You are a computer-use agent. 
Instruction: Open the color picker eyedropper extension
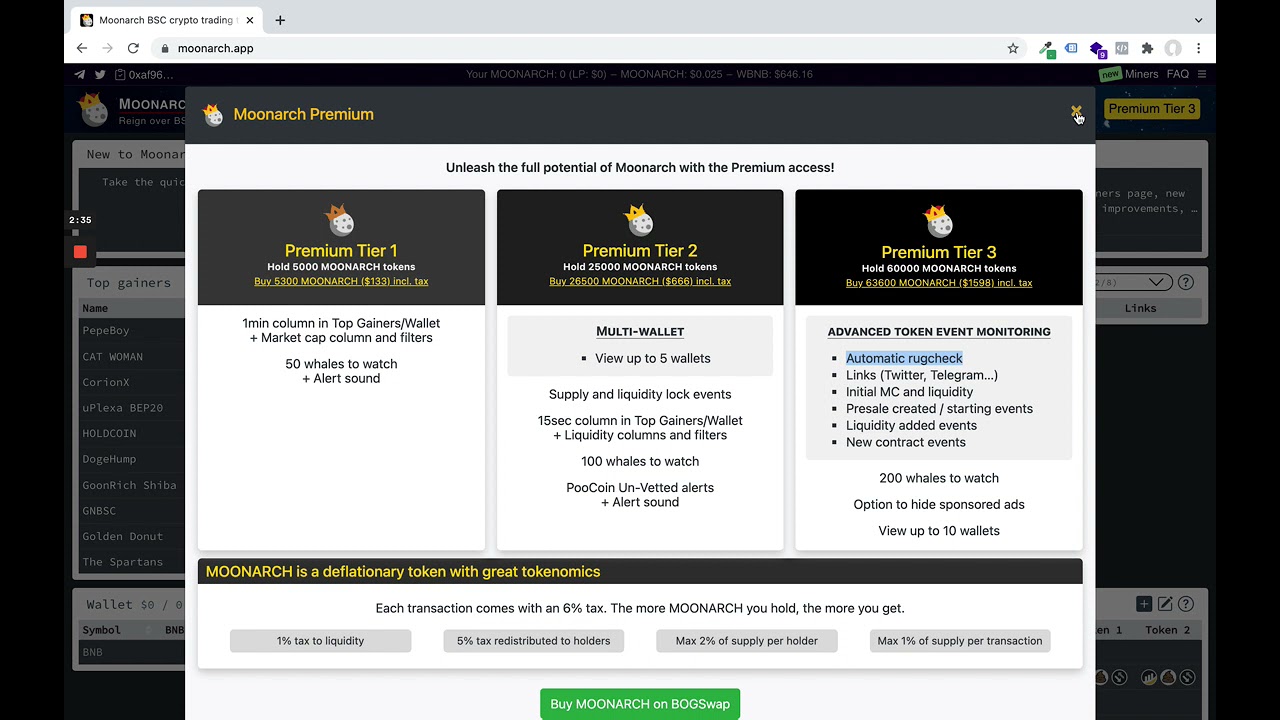tap(1046, 48)
